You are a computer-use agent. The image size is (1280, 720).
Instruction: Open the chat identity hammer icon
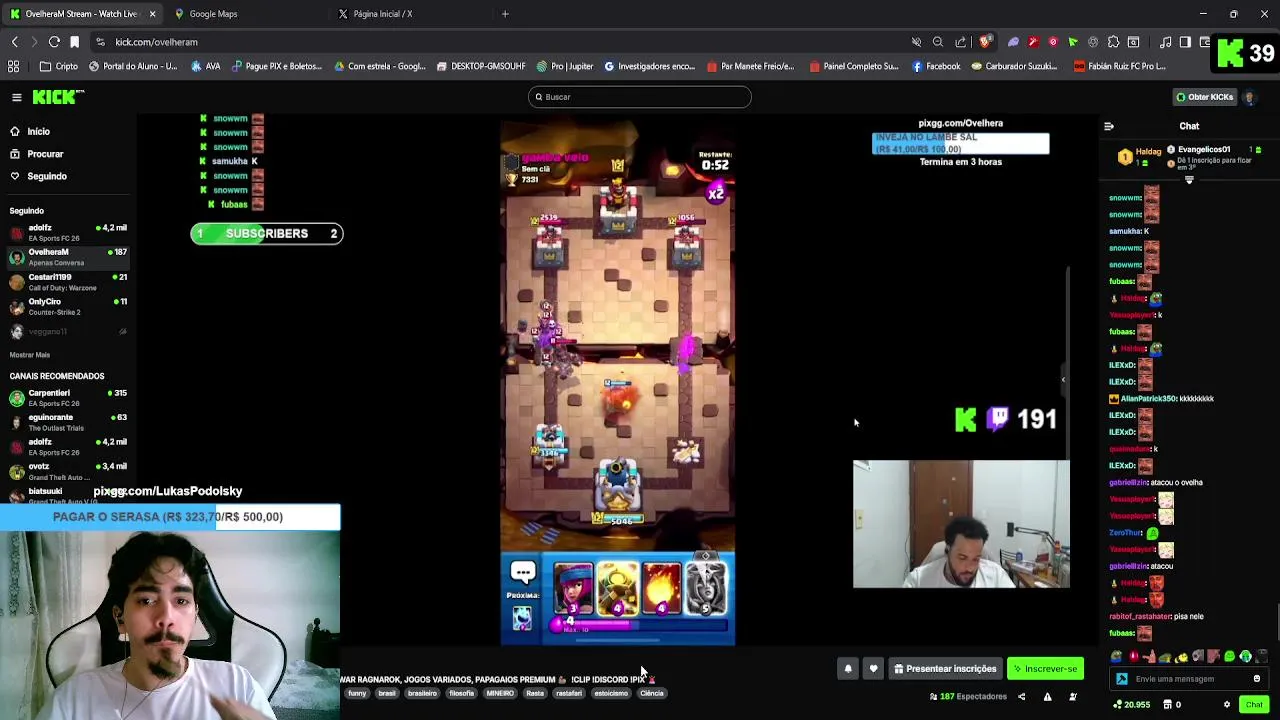(x=1122, y=679)
